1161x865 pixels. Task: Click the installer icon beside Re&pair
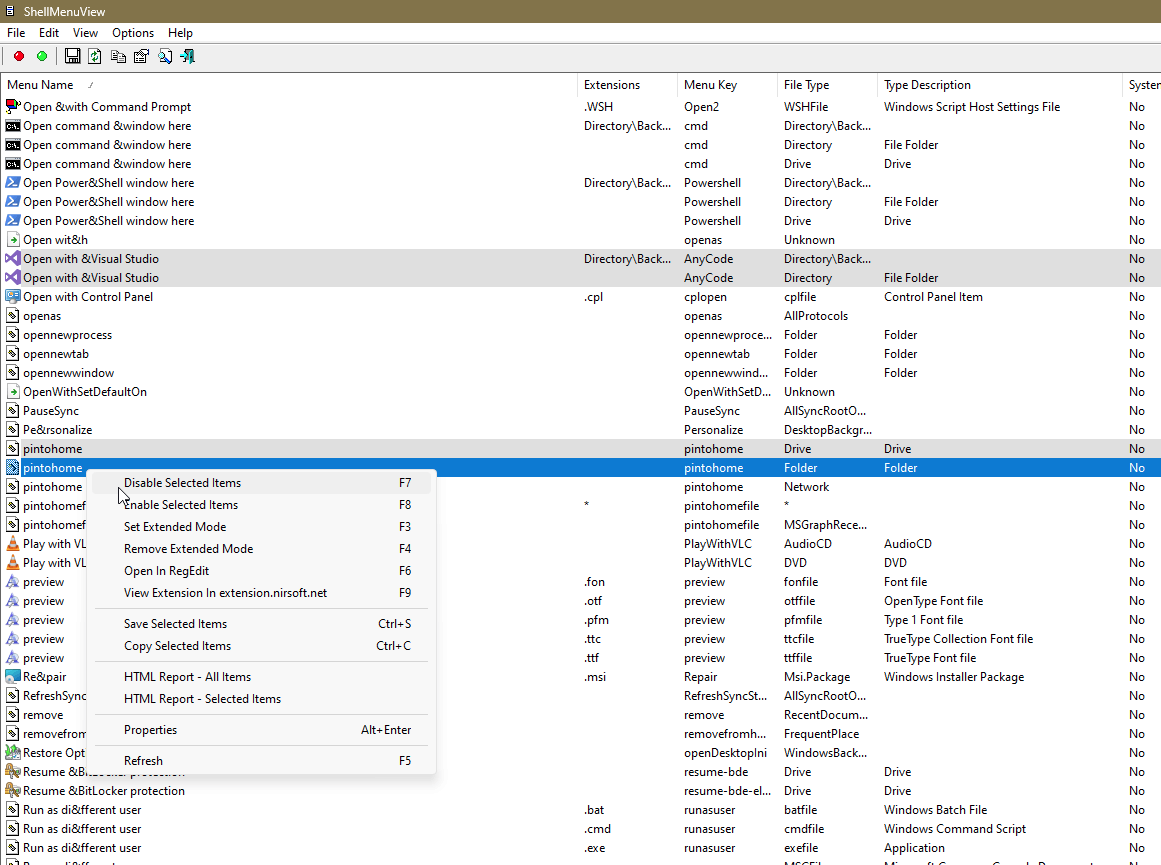click(13, 677)
